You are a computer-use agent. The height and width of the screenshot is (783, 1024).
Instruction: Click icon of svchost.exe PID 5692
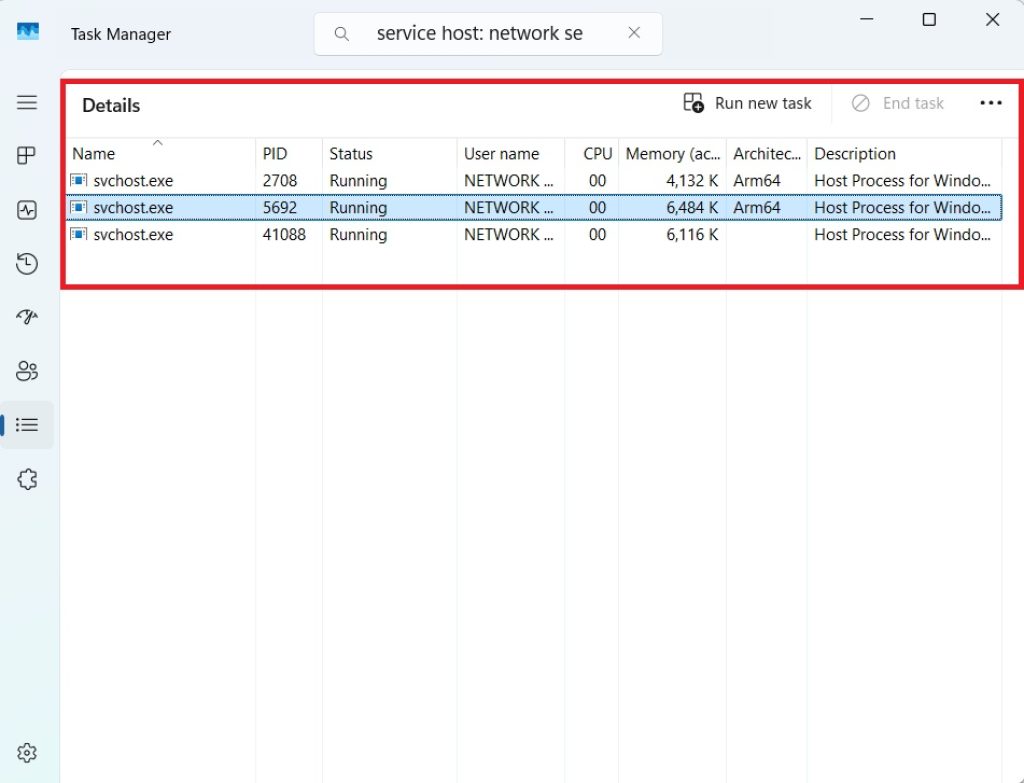[x=78, y=207]
